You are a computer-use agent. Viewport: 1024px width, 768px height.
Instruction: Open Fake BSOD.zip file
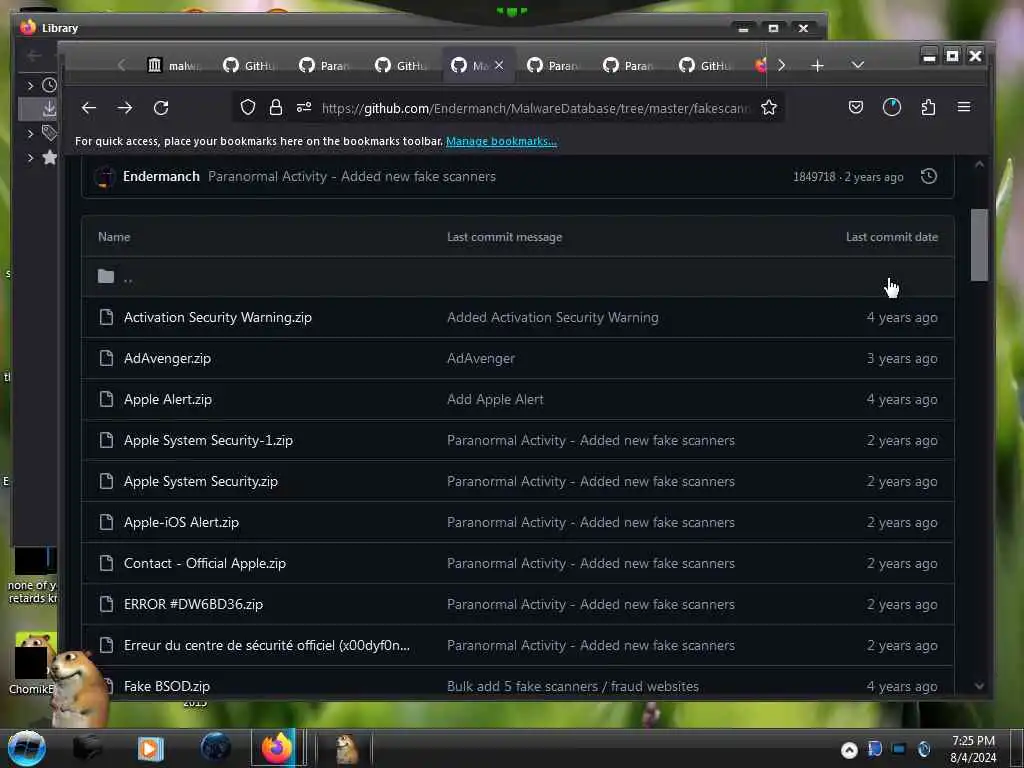[167, 686]
